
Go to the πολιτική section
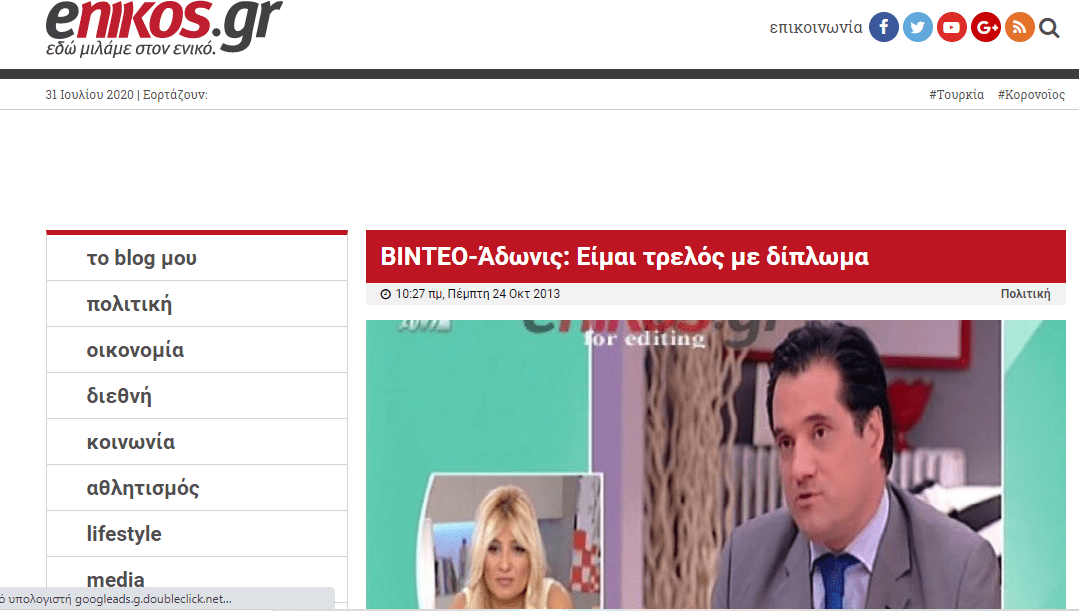click(130, 304)
